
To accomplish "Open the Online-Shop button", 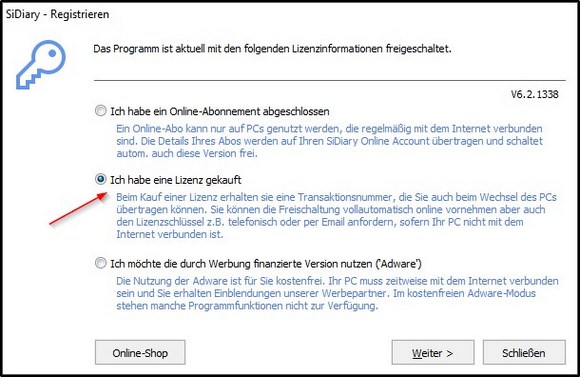I will tap(140, 353).
